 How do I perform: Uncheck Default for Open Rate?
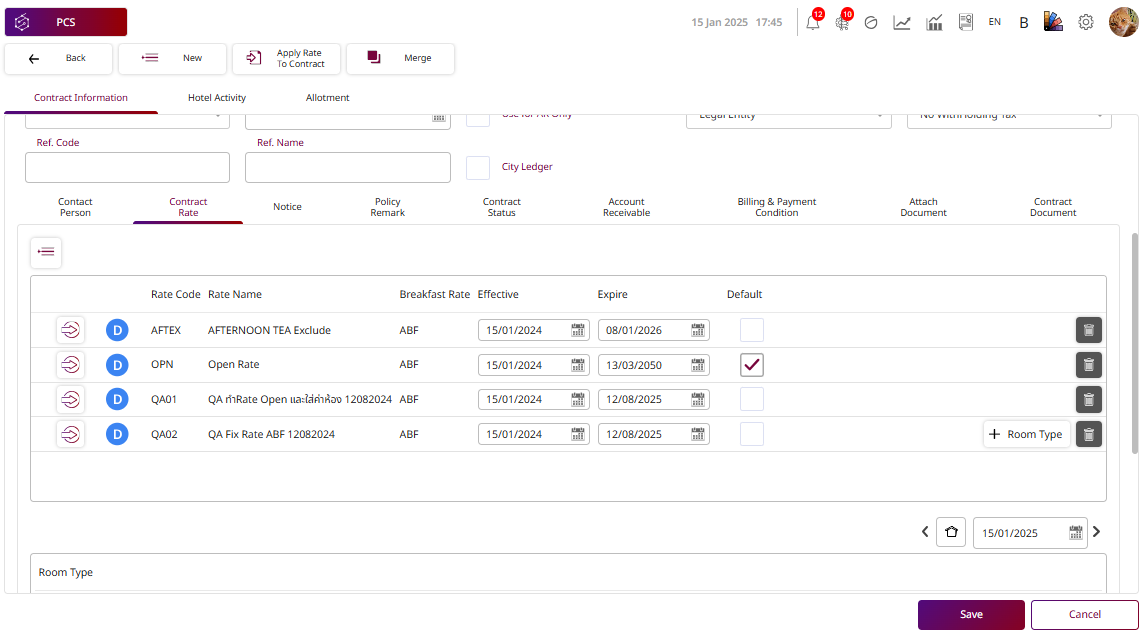click(752, 365)
